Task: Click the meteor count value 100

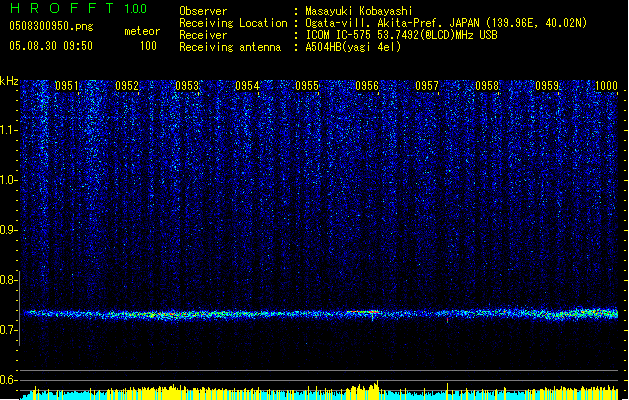Action: click(x=148, y=46)
